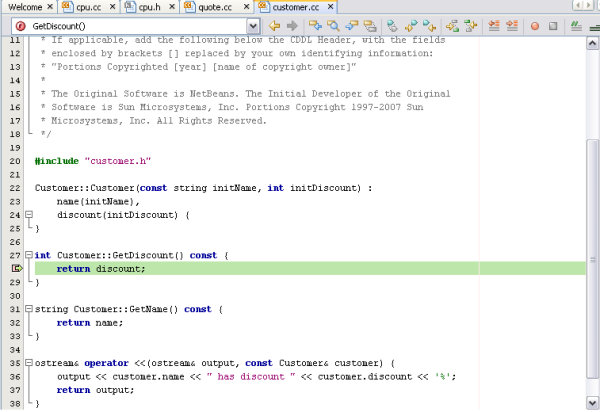Image resolution: width=600 pixels, height=412 pixels.
Task: Click line number 20 in gutter
Action: click(x=15, y=161)
